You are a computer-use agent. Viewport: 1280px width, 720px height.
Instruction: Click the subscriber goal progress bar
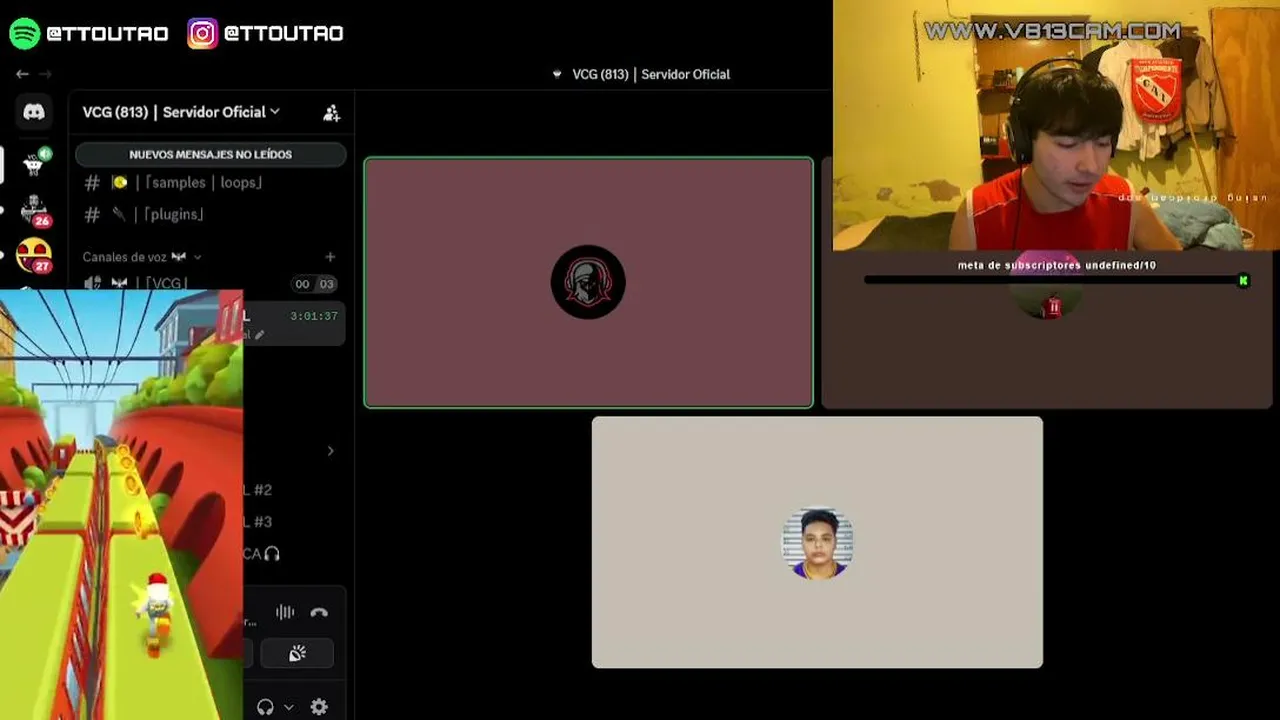(x=1056, y=281)
